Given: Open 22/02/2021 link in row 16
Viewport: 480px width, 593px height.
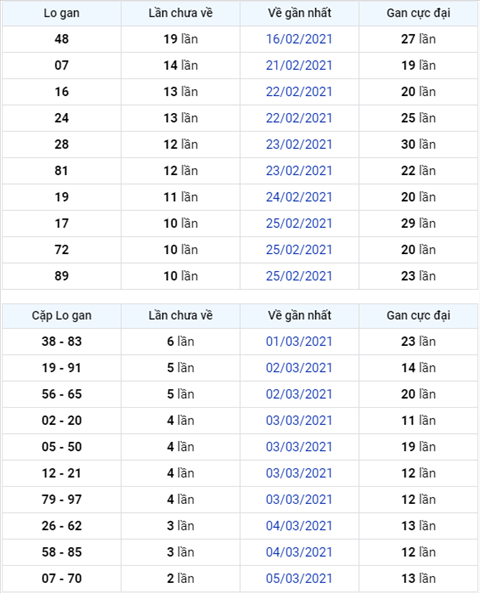Looking at the screenshot, I should pyautogui.click(x=299, y=92).
